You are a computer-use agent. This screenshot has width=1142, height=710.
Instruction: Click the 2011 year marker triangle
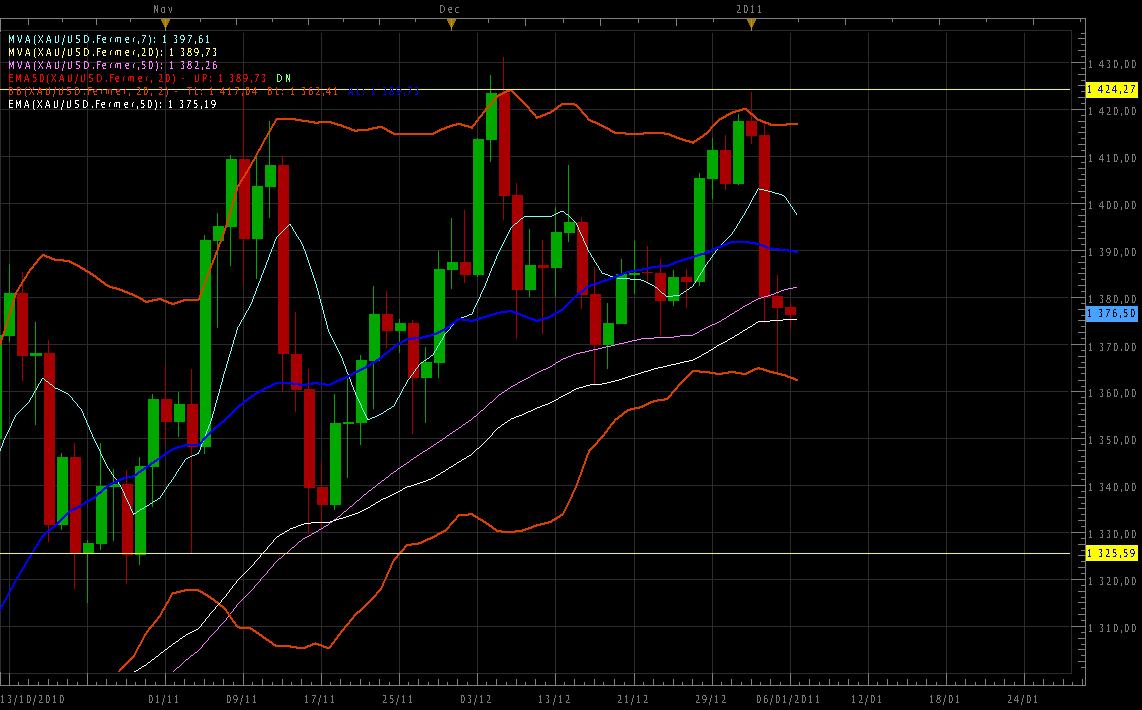[x=750, y=22]
